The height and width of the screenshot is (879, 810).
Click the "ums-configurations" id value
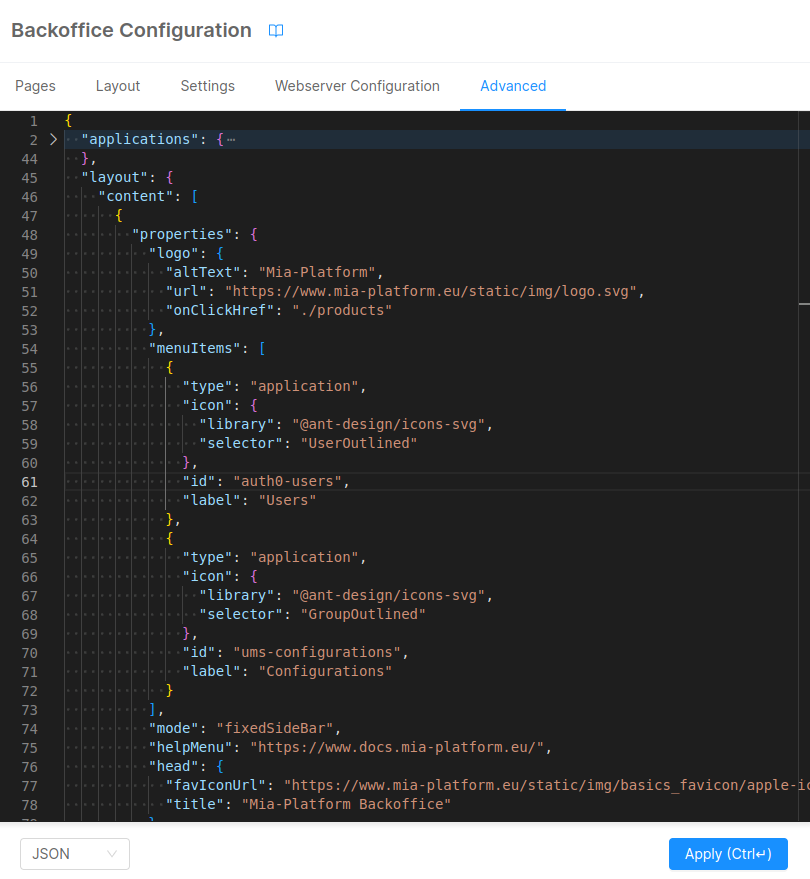[316, 652]
